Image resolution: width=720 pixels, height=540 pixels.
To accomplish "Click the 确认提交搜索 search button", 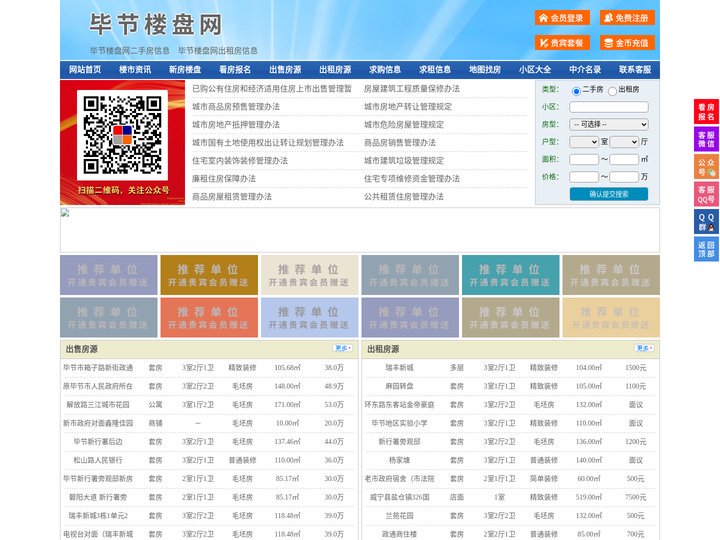I will click(x=609, y=194).
